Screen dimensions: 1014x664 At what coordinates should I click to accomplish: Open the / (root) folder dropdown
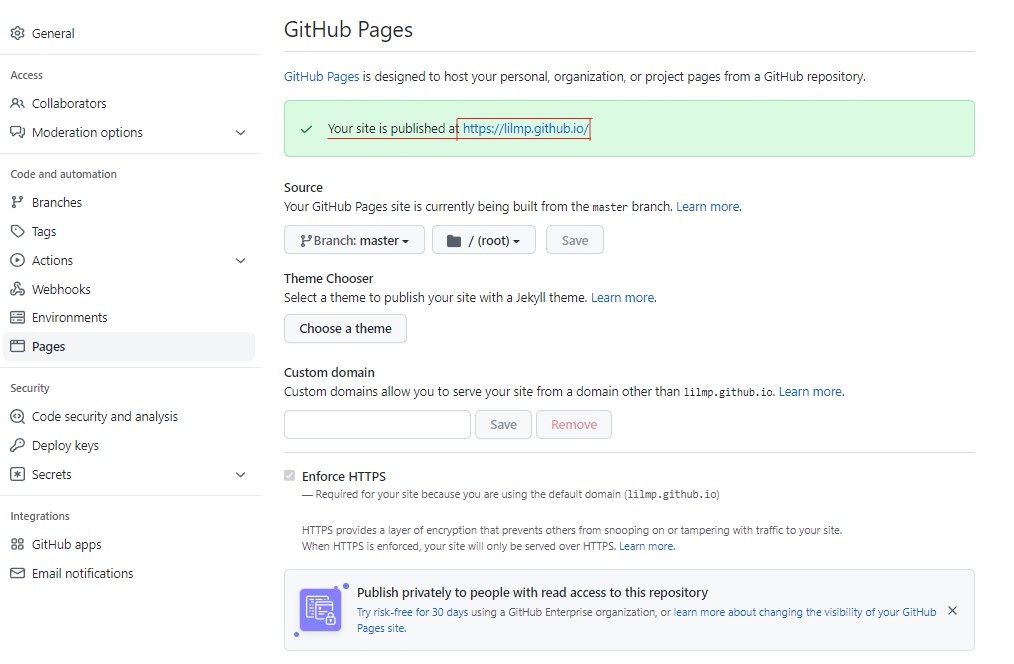click(x=483, y=240)
